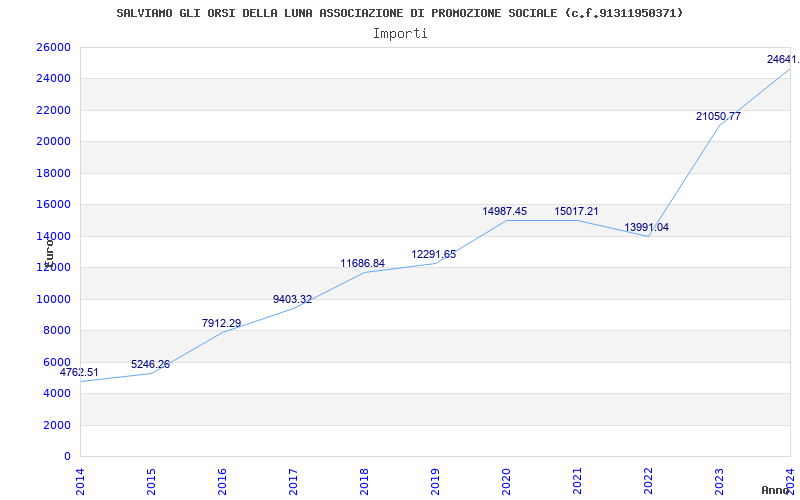Click the 18000 y-axis tick label
The width and height of the screenshot is (800, 500).
click(54, 173)
